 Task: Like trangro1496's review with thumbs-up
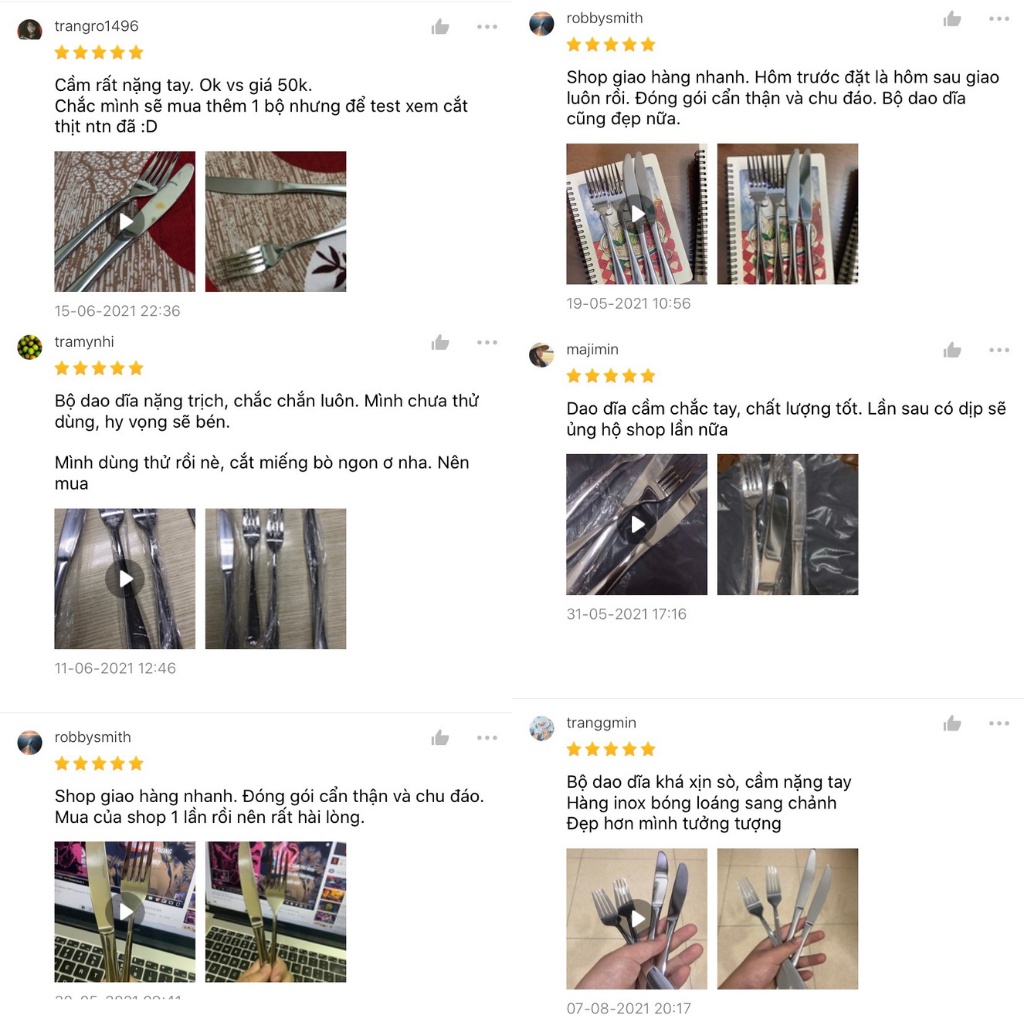[x=440, y=27]
